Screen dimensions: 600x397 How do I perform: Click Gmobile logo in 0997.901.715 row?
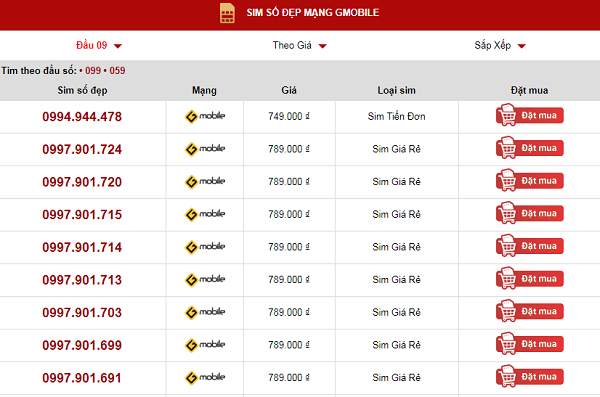tap(205, 214)
